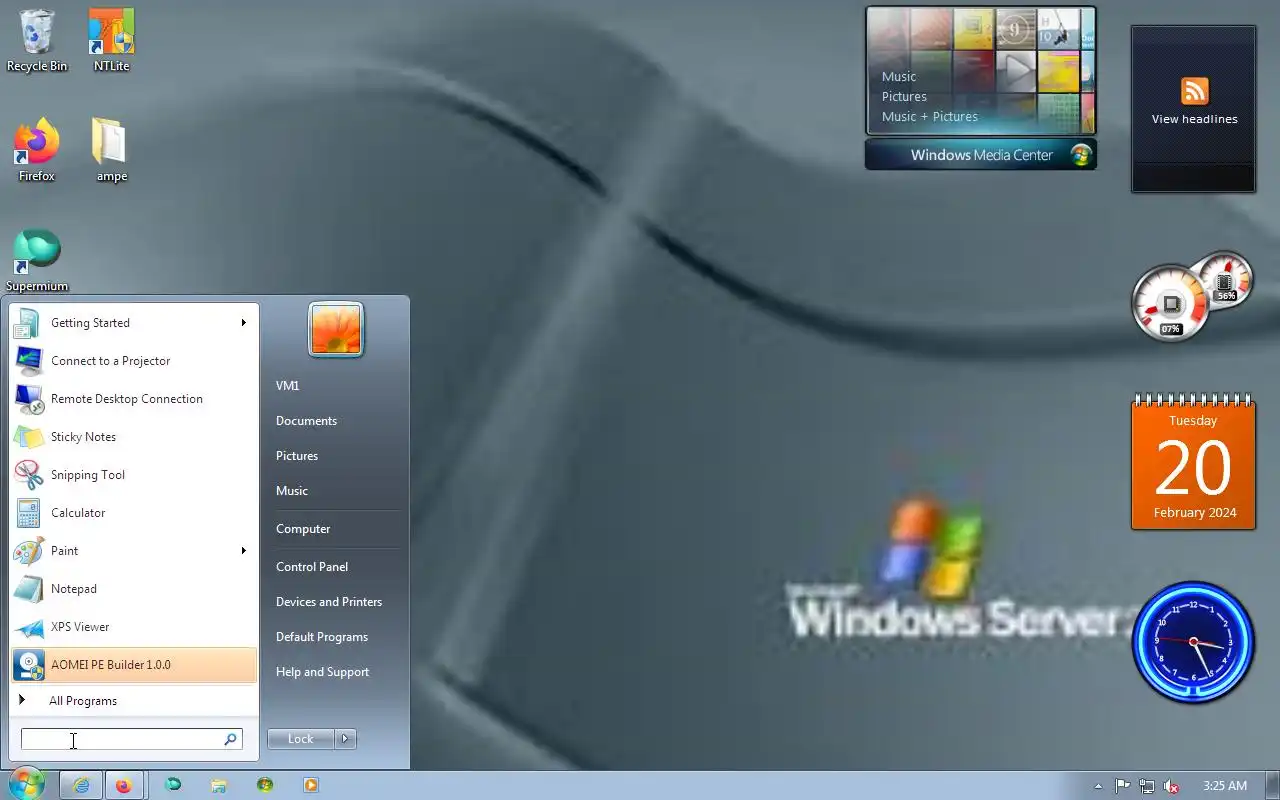The image size is (1280, 800).
Task: Select the Supermium desktop shortcut
Action: click(37, 260)
